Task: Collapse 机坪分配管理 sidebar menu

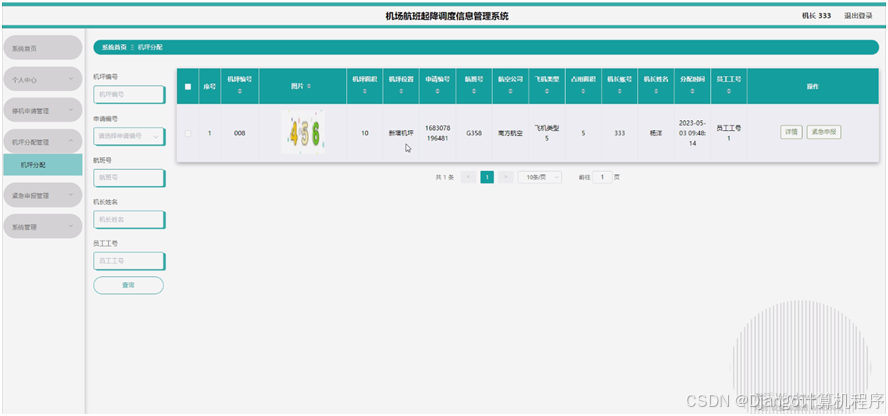Action: coord(42,141)
